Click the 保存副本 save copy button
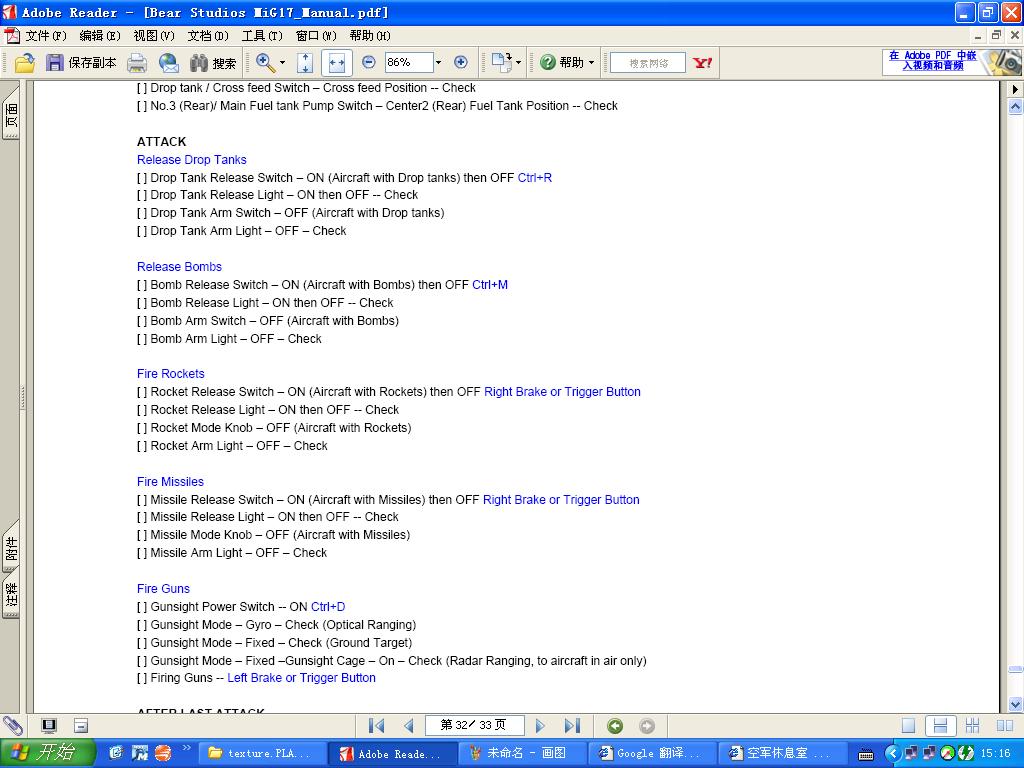The image size is (1024, 768). (x=81, y=63)
